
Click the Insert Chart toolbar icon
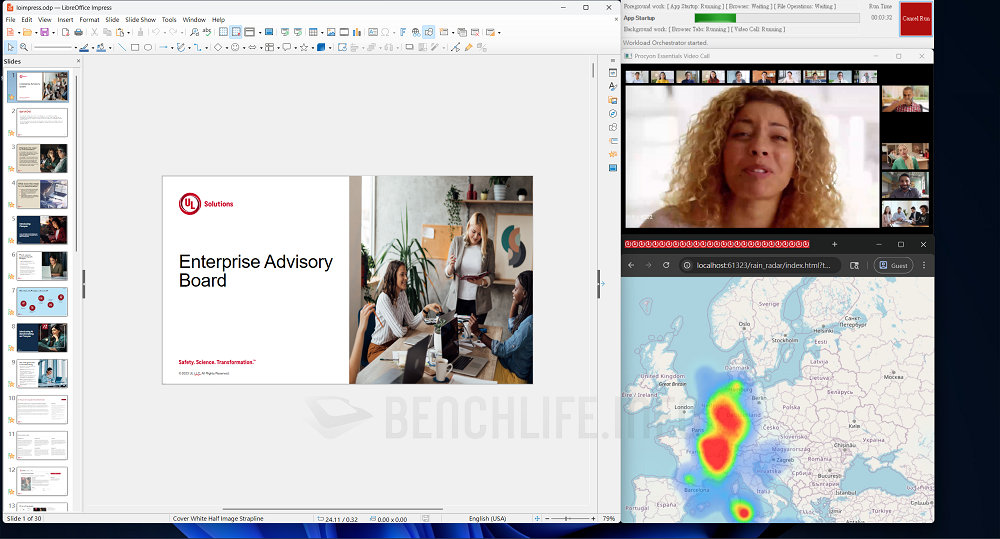[x=357, y=32]
